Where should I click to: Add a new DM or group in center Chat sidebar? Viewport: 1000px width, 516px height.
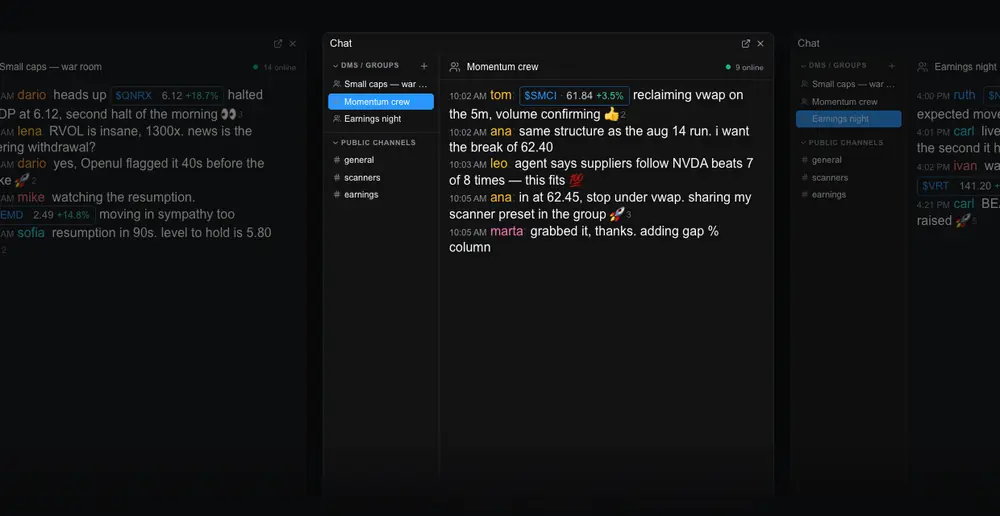tap(424, 66)
